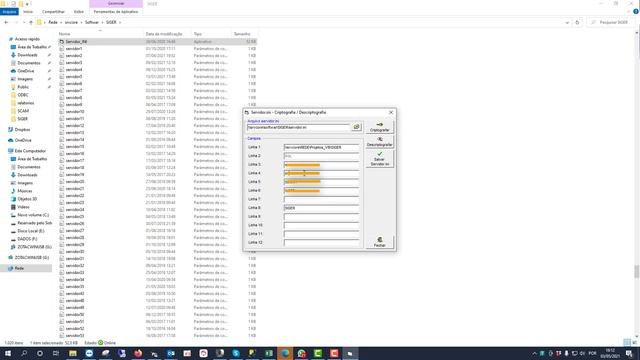Open the relatorios folder in the sidebar
The width and height of the screenshot is (640, 360).
(25, 103)
